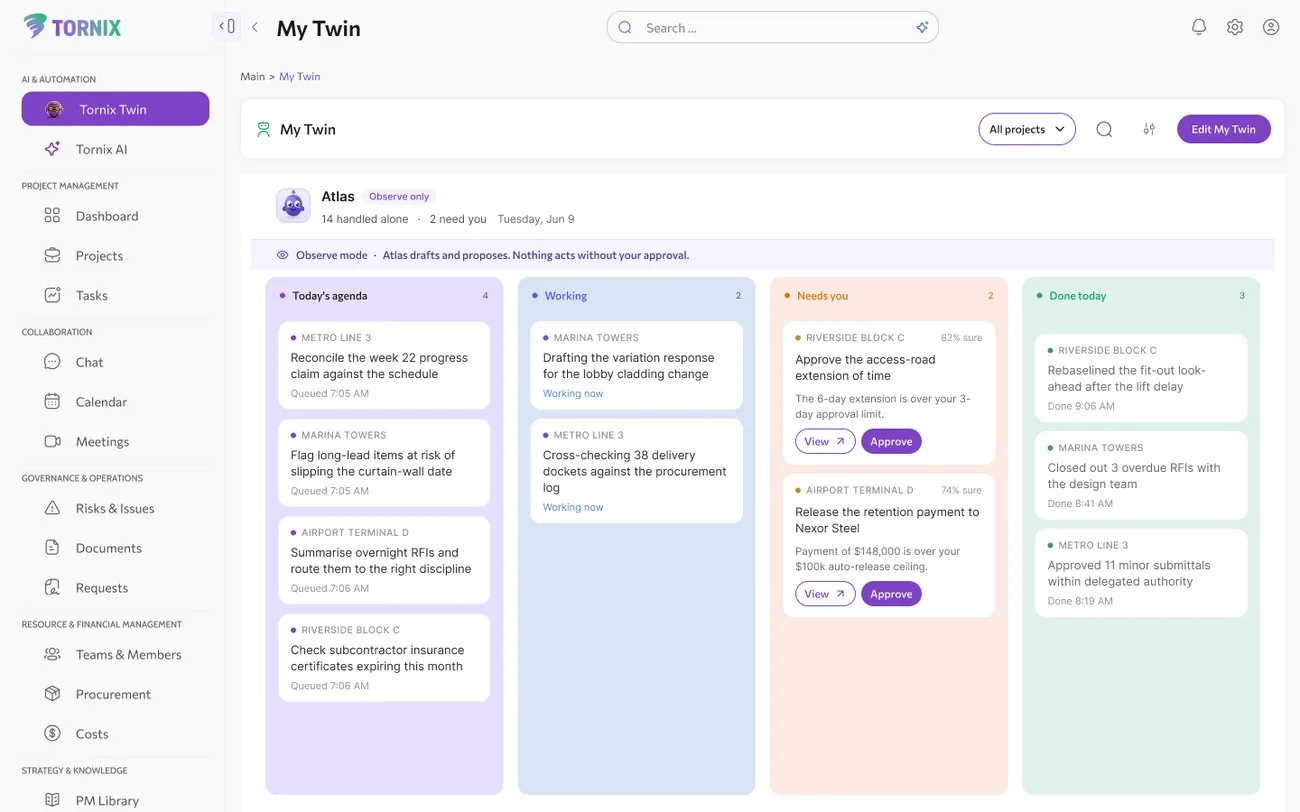Click the My Twin person icon in header
This screenshot has width=1300, height=812.
tap(264, 129)
